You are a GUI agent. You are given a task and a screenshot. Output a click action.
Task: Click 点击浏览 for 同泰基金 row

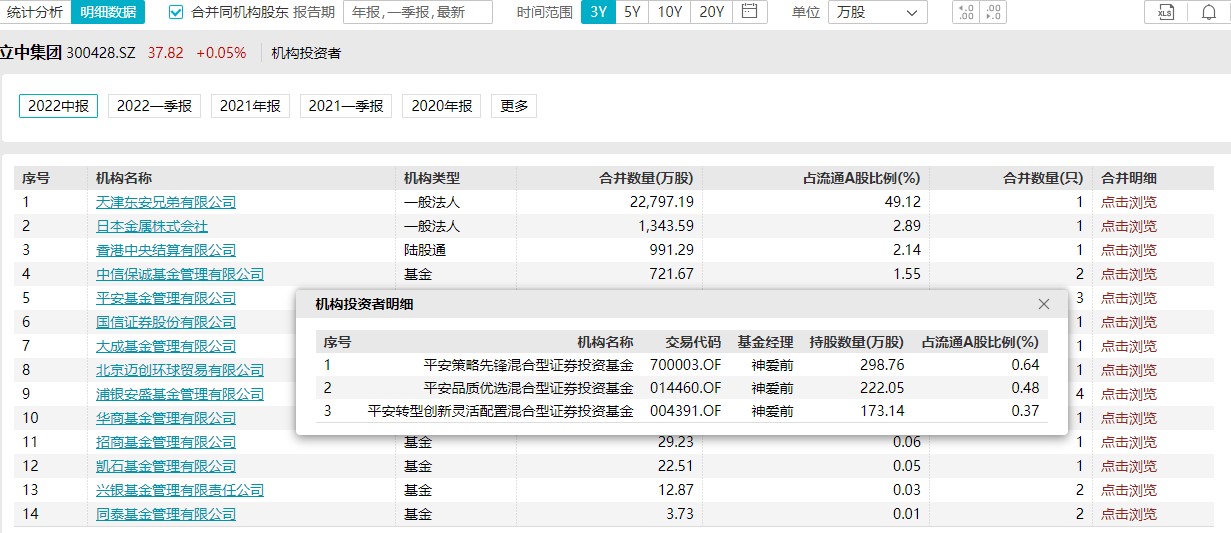1129,514
